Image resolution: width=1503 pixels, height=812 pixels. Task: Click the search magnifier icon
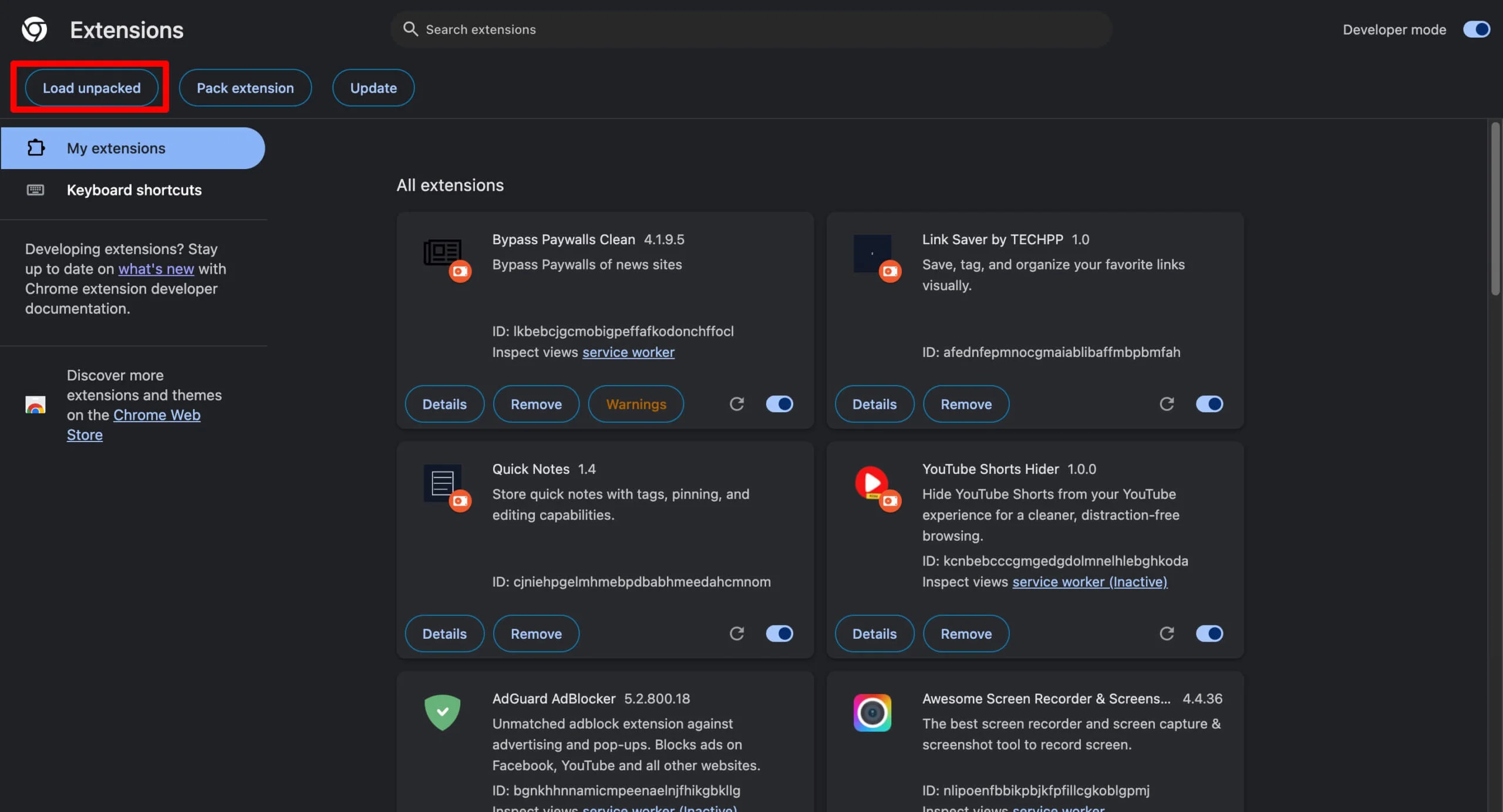click(x=411, y=29)
